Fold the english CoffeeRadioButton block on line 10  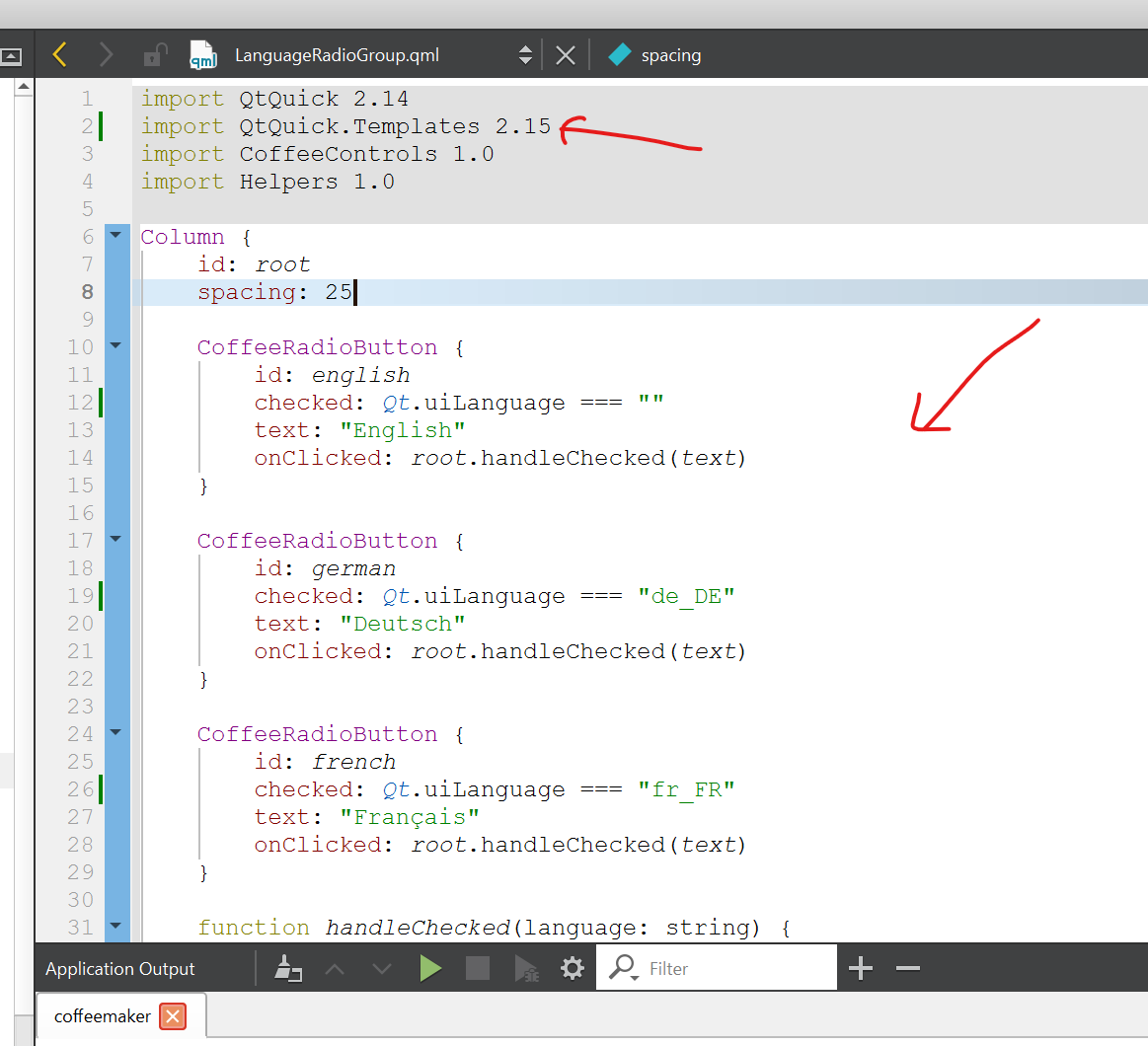(x=115, y=345)
